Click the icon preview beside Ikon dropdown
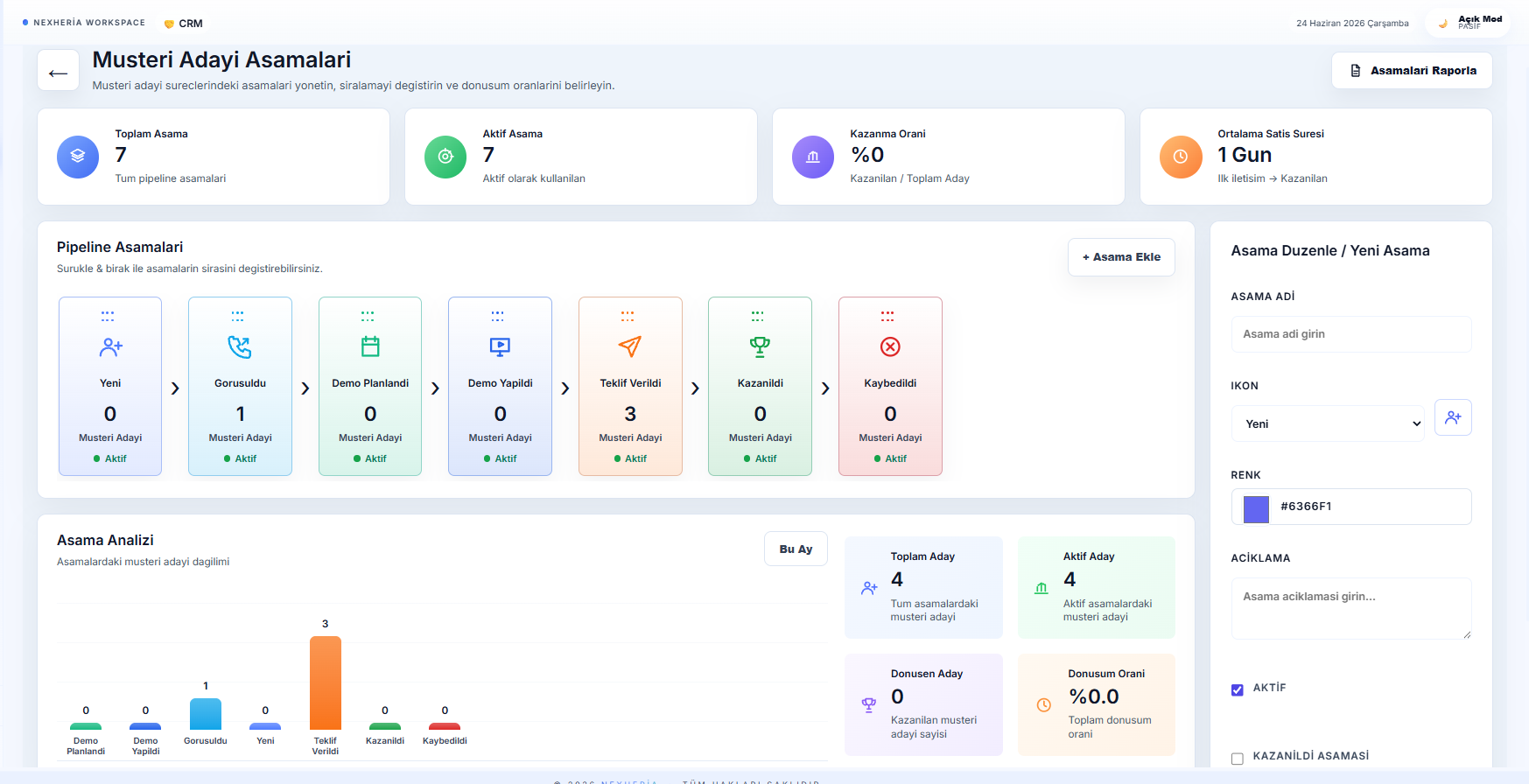The width and height of the screenshot is (1529, 784). pyautogui.click(x=1453, y=417)
